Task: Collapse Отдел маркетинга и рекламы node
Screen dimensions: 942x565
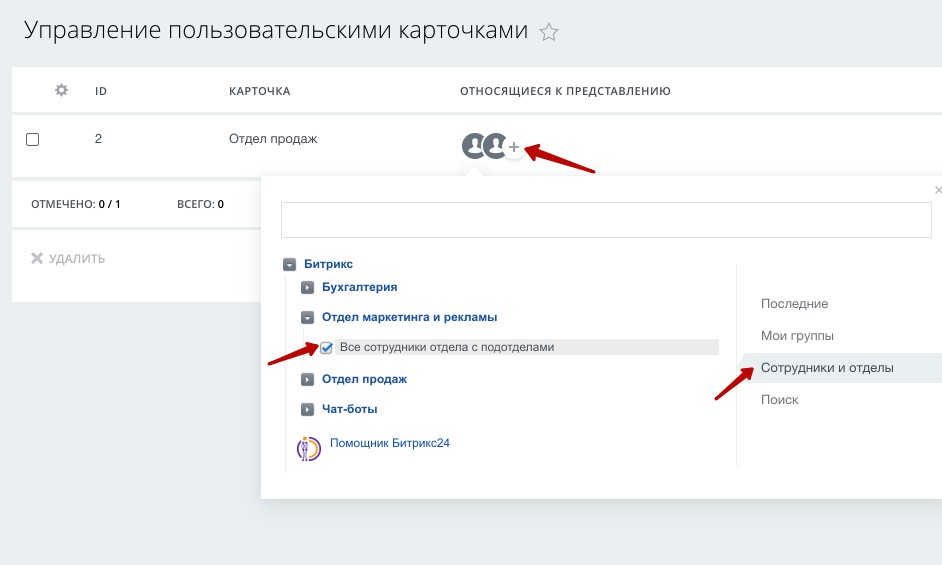Action: pos(307,317)
